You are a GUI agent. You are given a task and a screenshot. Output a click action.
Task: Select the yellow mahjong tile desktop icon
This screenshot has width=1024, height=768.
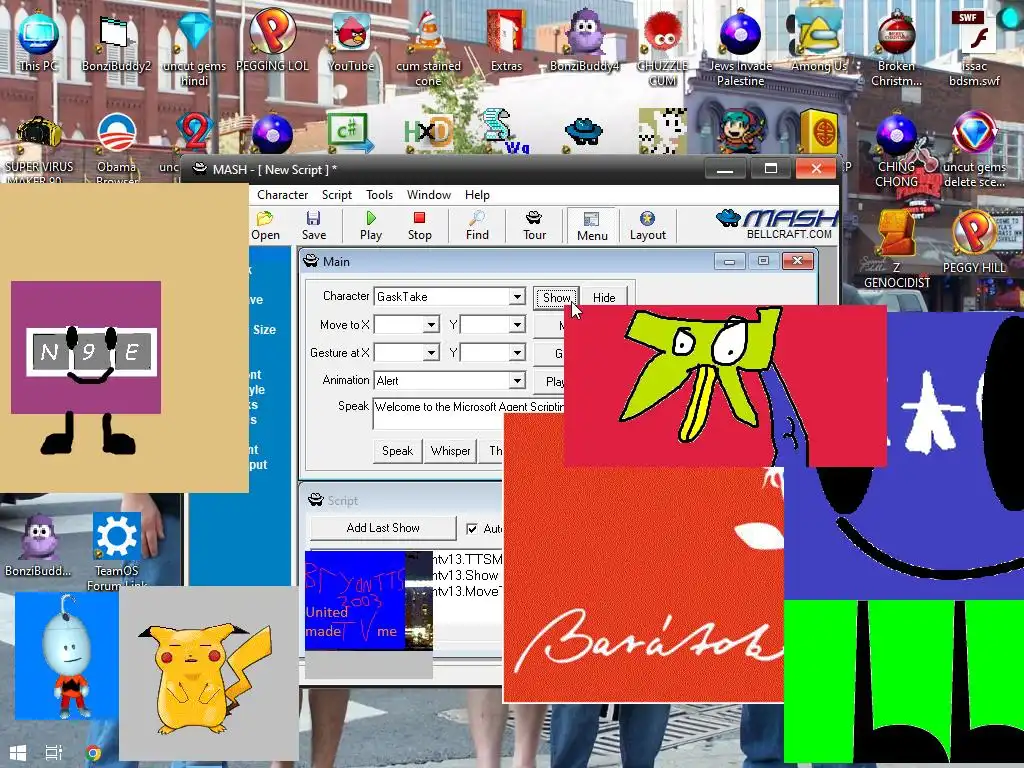point(819,131)
